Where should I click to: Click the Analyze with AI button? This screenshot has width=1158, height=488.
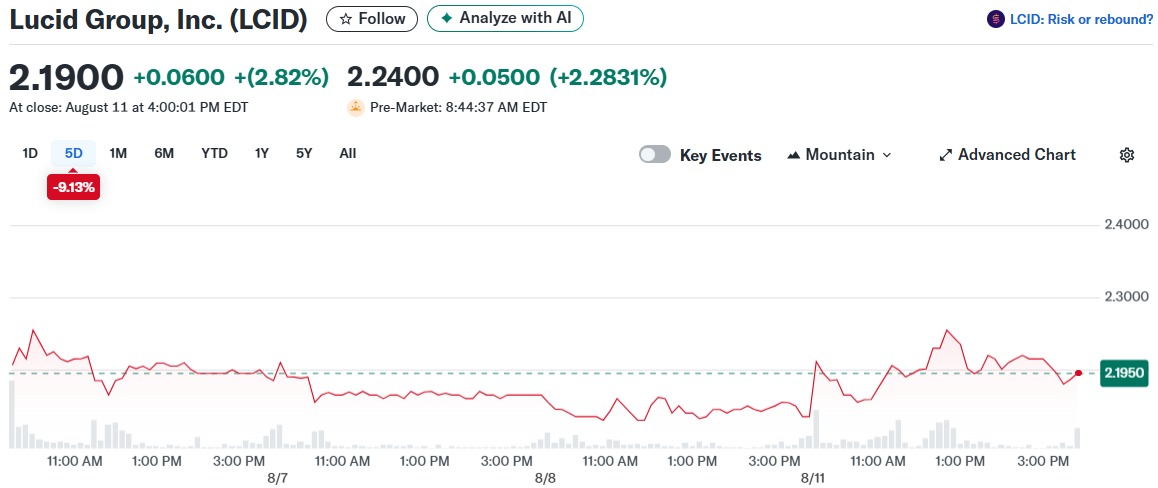point(505,19)
